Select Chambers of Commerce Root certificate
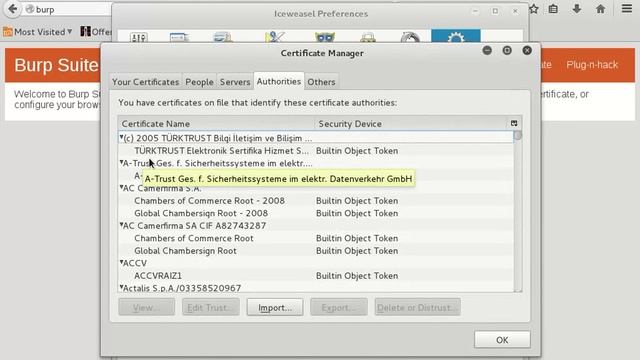640x360 pixels. coord(316,238)
